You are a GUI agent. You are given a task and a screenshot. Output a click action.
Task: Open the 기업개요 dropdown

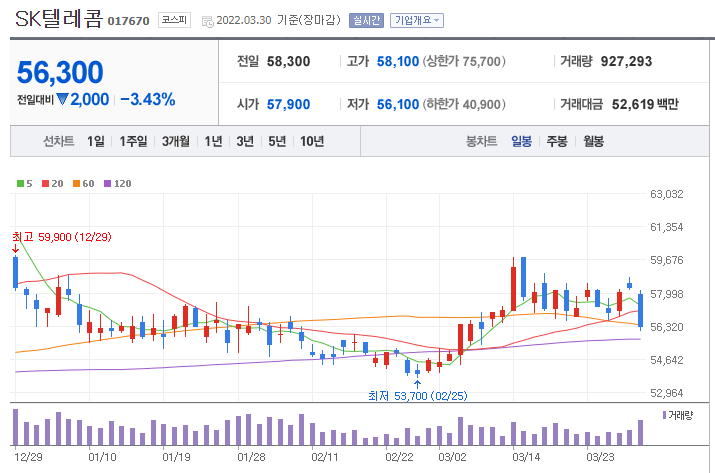(416, 20)
